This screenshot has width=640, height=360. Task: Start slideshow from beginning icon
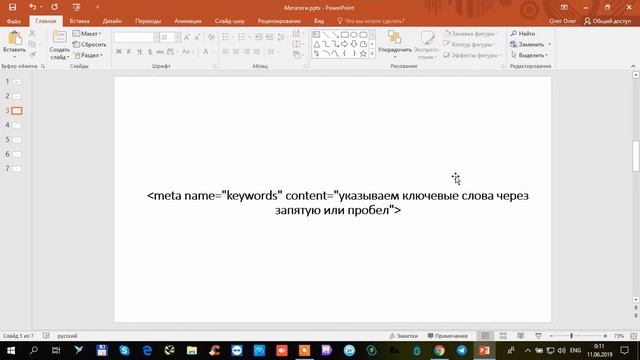coord(76,7)
